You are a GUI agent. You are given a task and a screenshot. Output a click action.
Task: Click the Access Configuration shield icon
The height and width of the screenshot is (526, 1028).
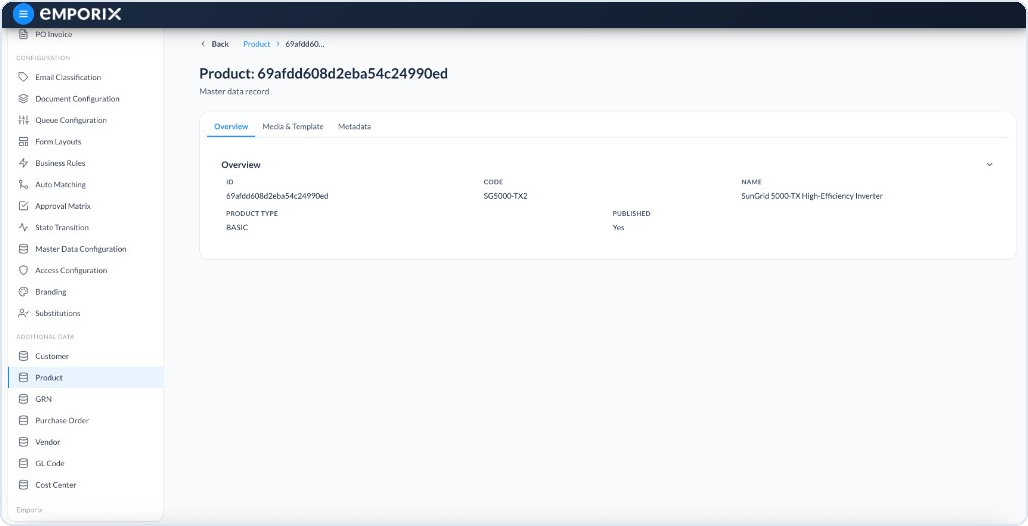click(x=24, y=270)
